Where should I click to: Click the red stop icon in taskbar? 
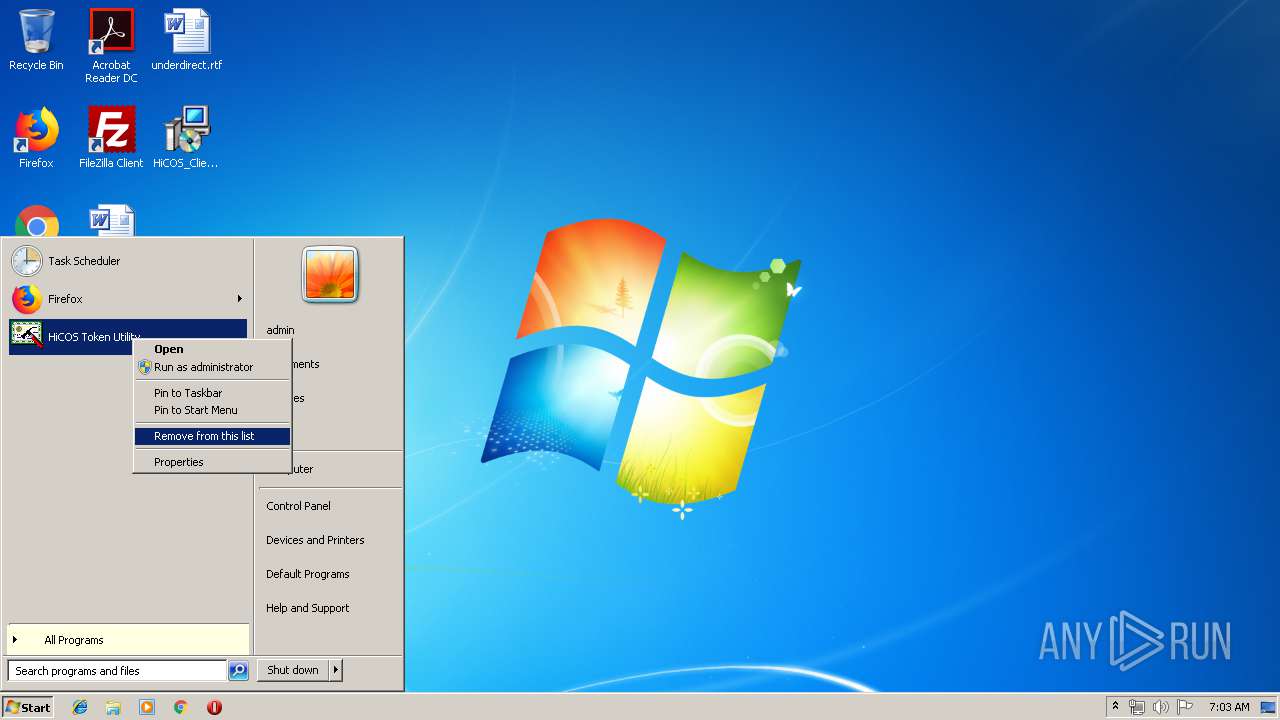(214, 707)
